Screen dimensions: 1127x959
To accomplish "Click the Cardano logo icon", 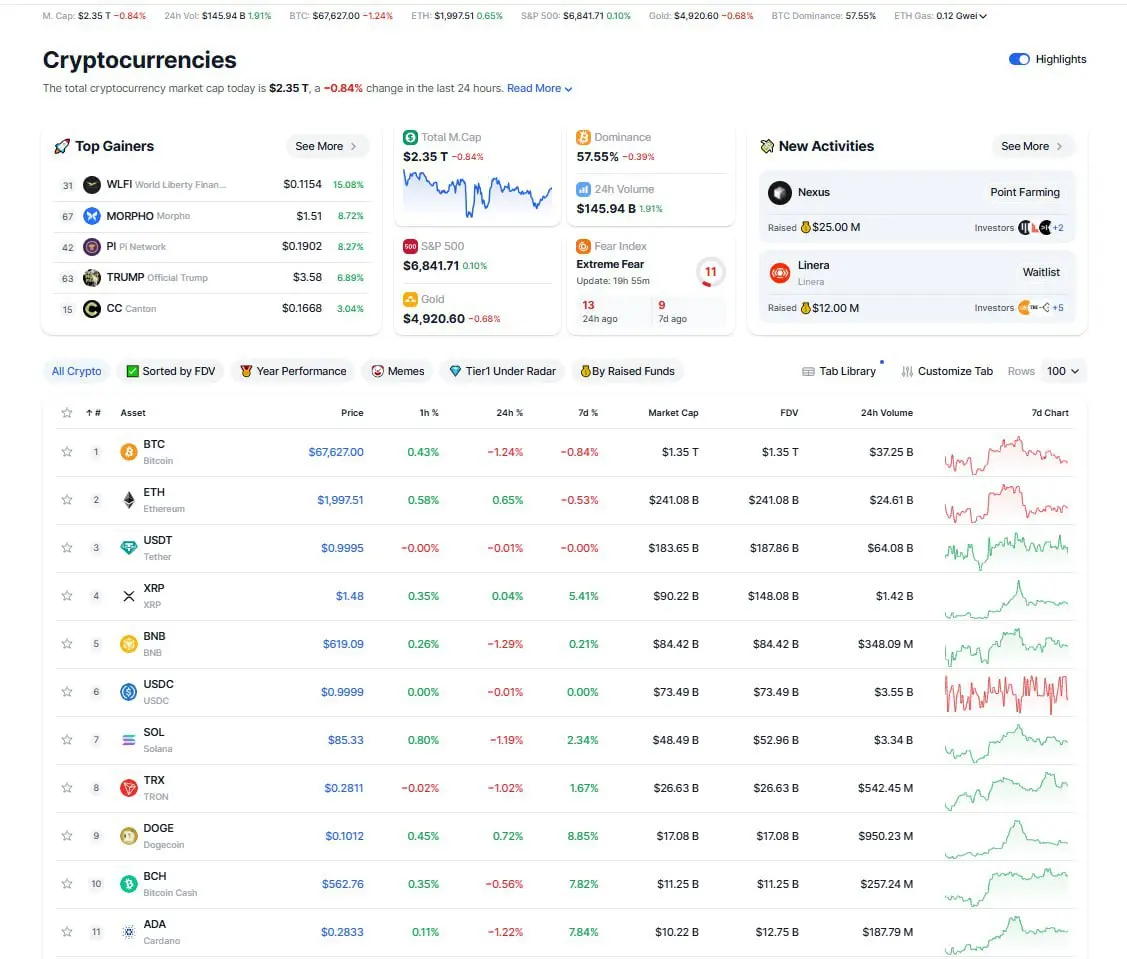I will click(129, 932).
